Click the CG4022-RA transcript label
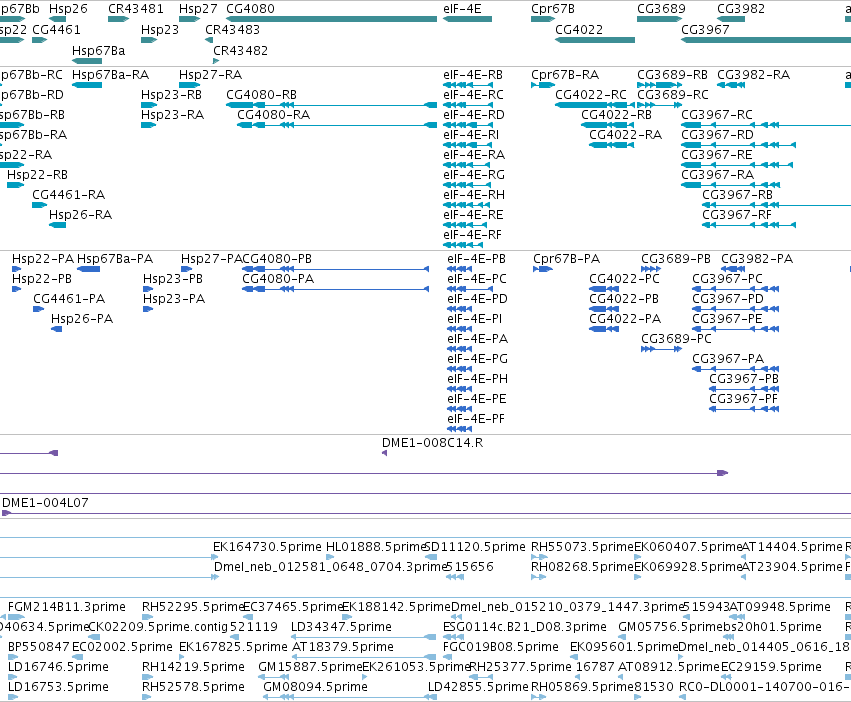 [x=626, y=135]
